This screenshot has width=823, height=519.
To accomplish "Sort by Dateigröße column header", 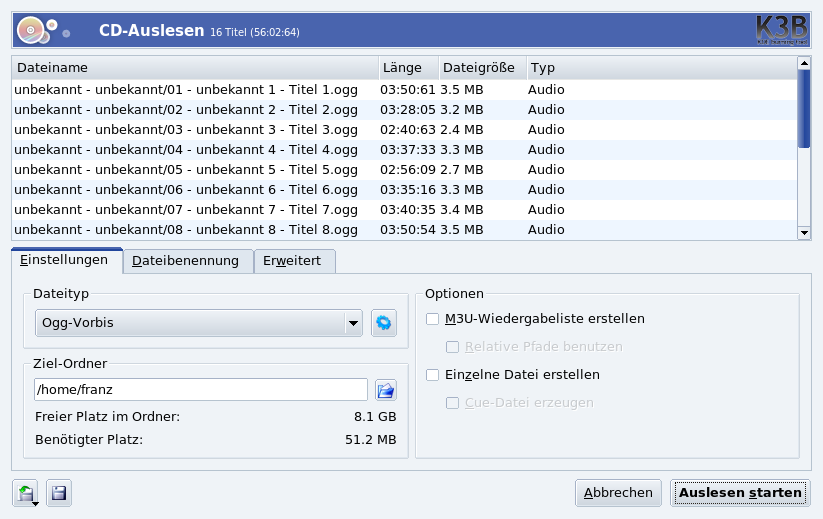I will (482, 68).
